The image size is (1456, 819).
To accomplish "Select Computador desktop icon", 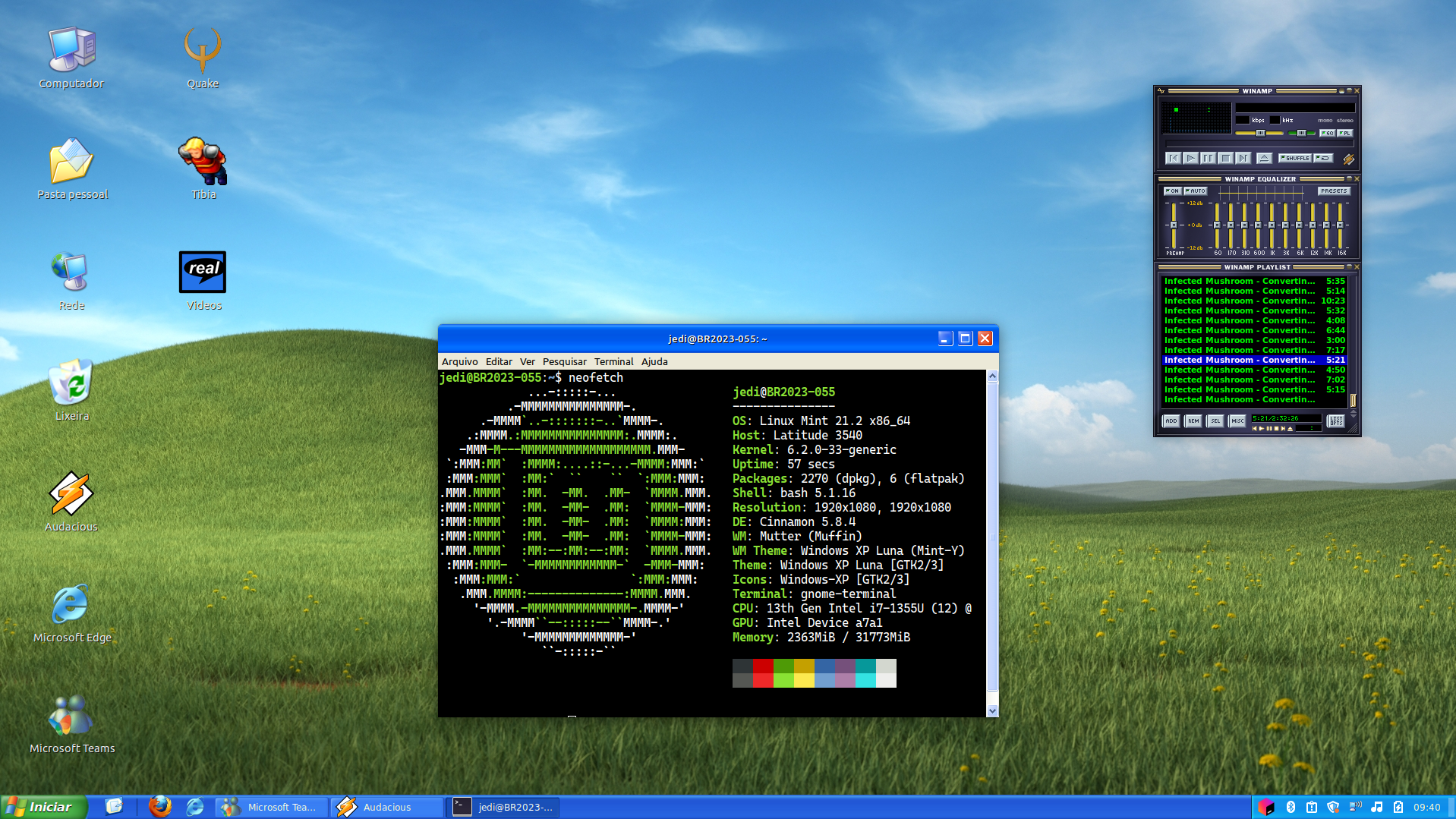I will (71, 58).
